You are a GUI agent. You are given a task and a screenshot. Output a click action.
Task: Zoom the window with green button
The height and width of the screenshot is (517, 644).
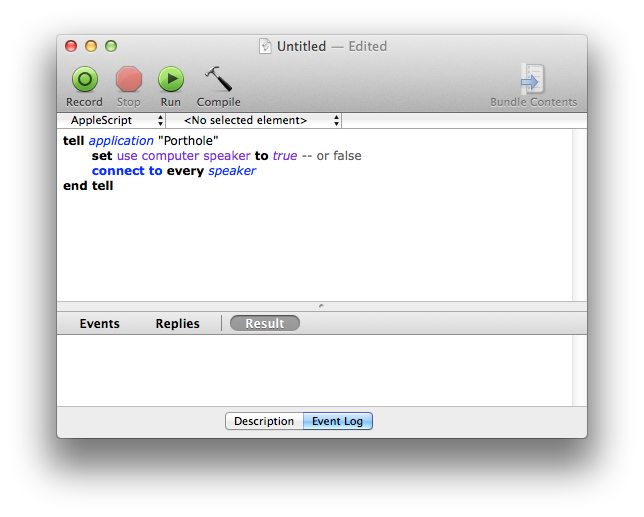[111, 46]
